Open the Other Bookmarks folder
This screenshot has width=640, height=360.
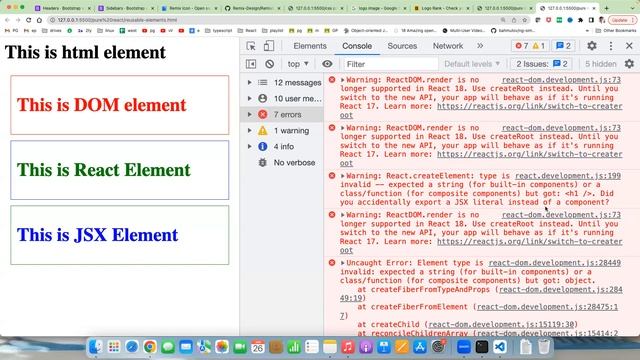click(x=616, y=30)
